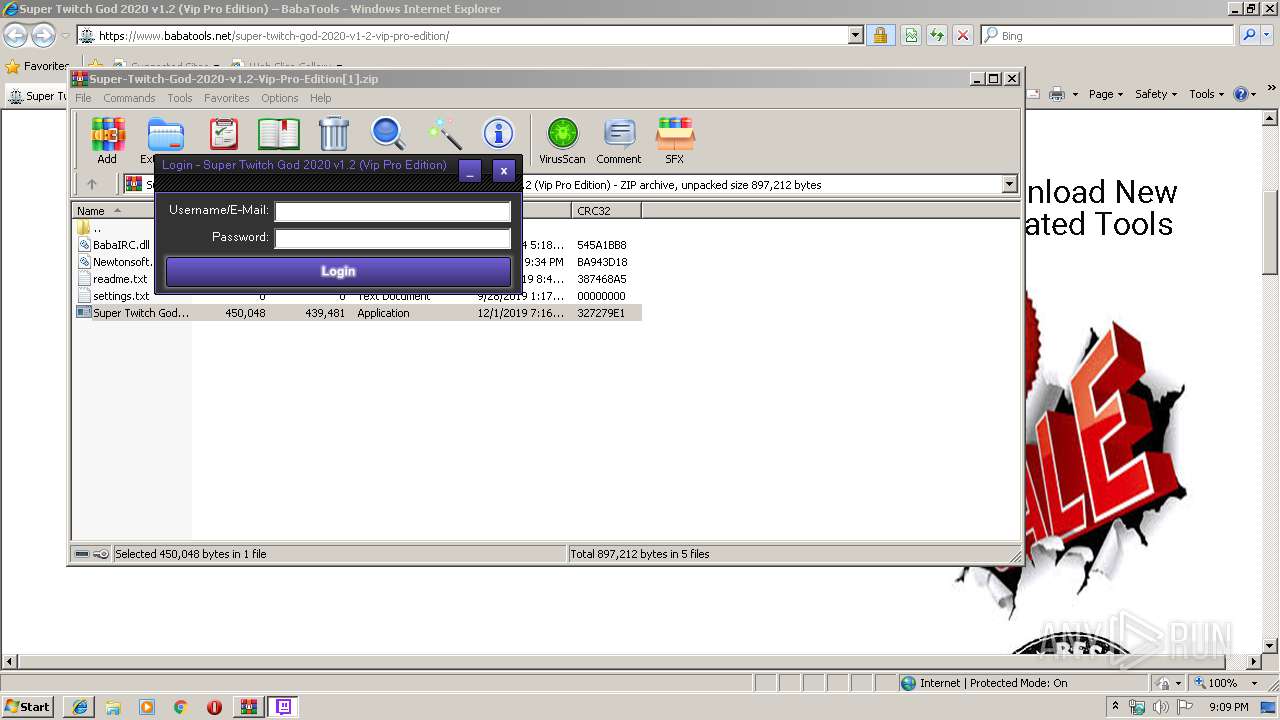Click the WinRAR Add toolbar icon
Viewport: 1280px width, 720px height.
coord(107,140)
